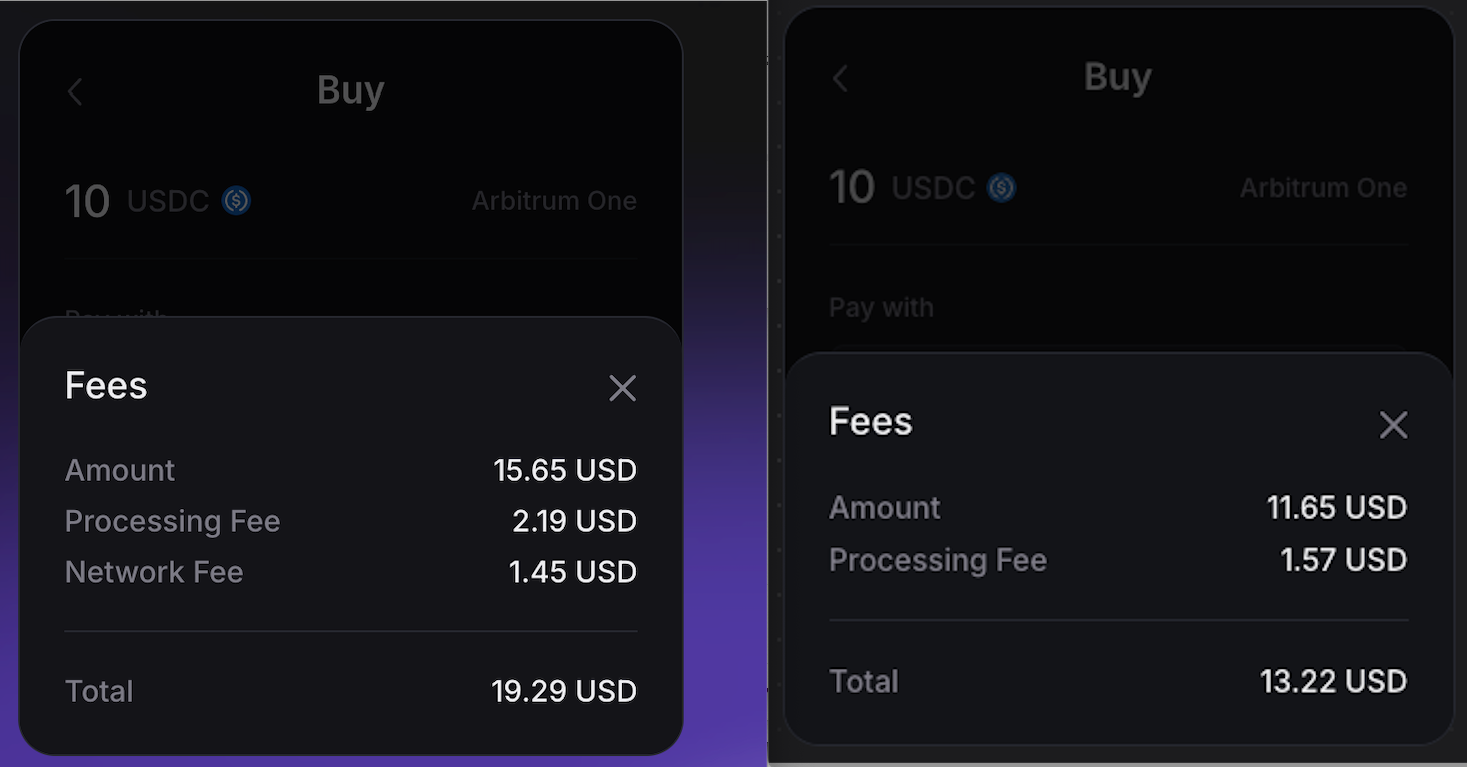Image resolution: width=1467 pixels, height=767 pixels.
Task: Go back from the Buy screen above Network Fee sheet
Action: point(75,93)
